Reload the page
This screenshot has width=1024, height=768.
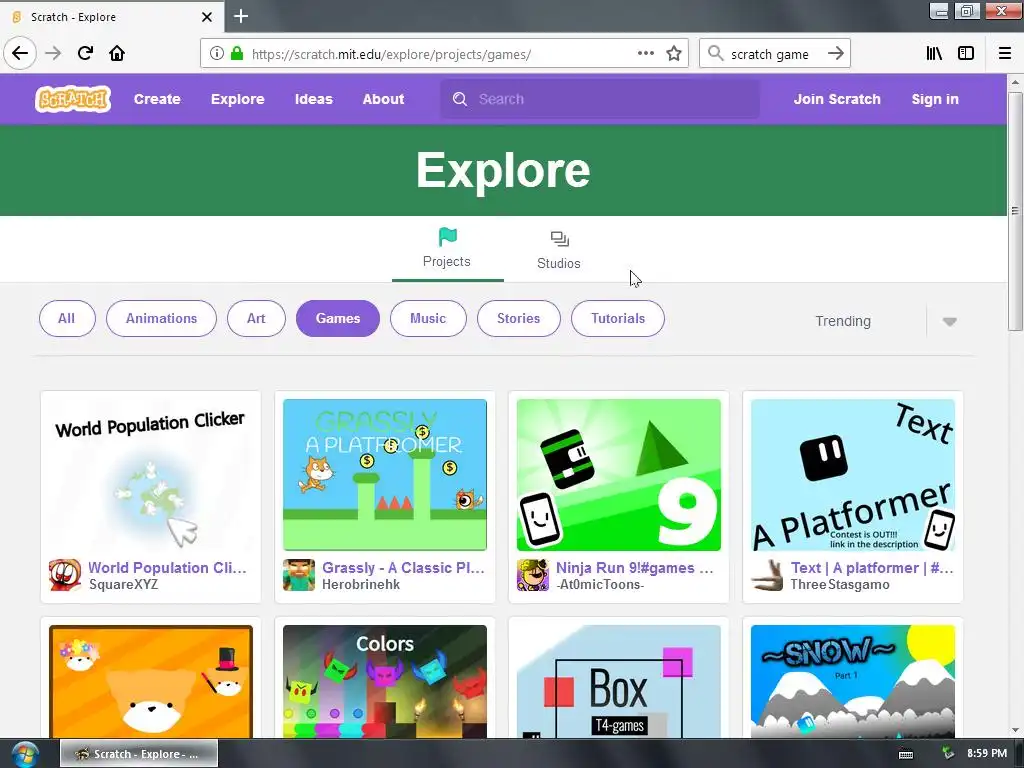tap(85, 54)
